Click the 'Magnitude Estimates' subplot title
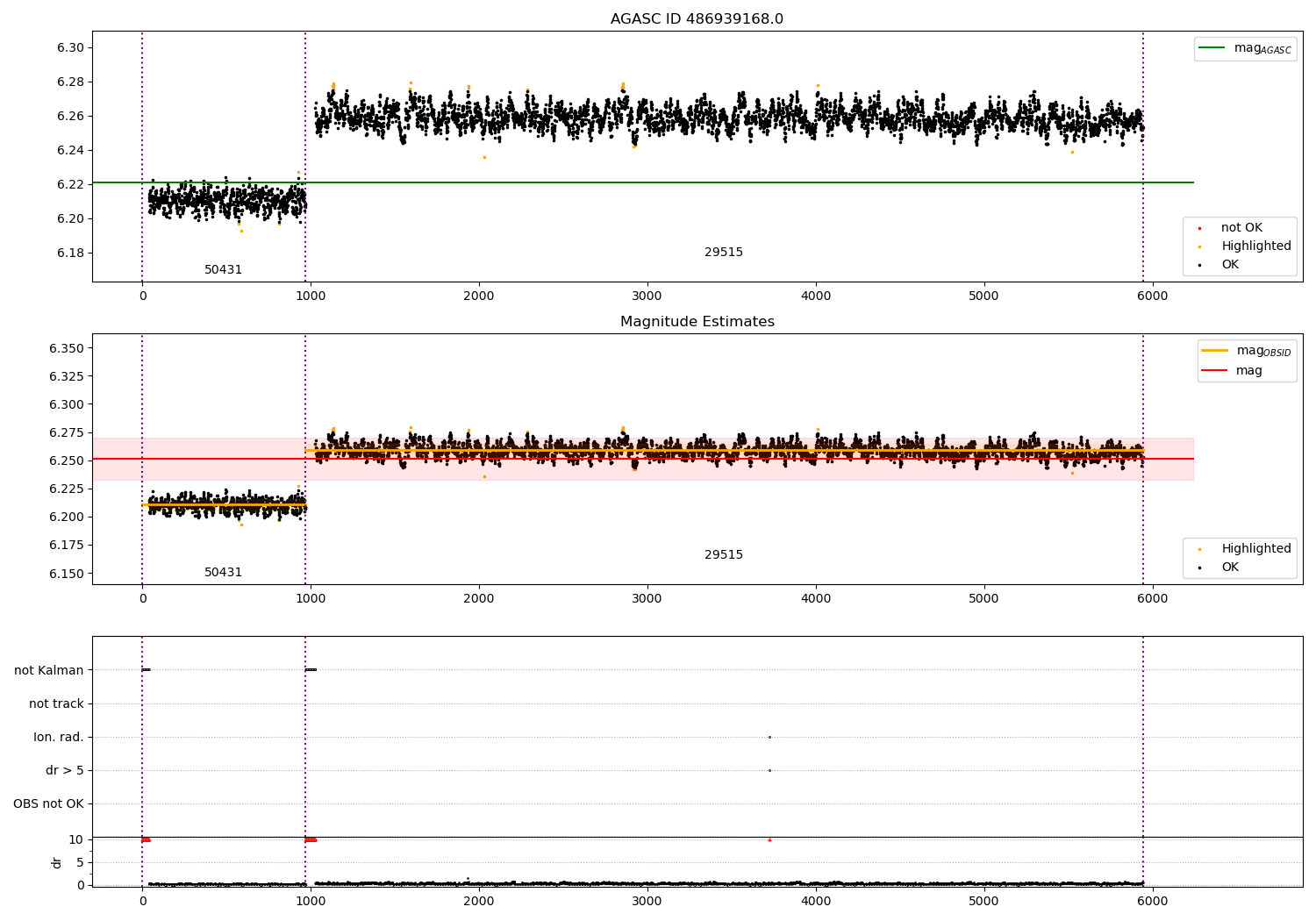This screenshot has width=1316, height=921. tap(697, 322)
